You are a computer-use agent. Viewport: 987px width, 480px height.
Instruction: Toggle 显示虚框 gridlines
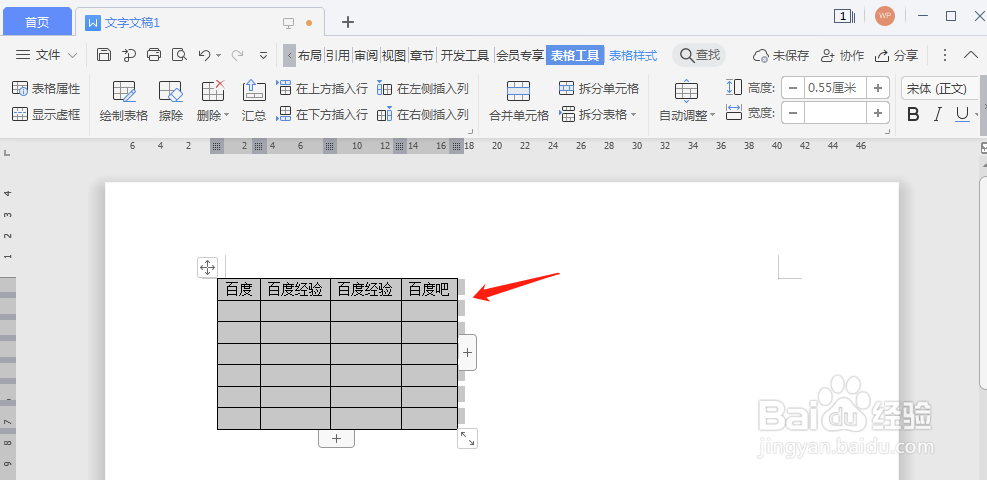[x=47, y=114]
